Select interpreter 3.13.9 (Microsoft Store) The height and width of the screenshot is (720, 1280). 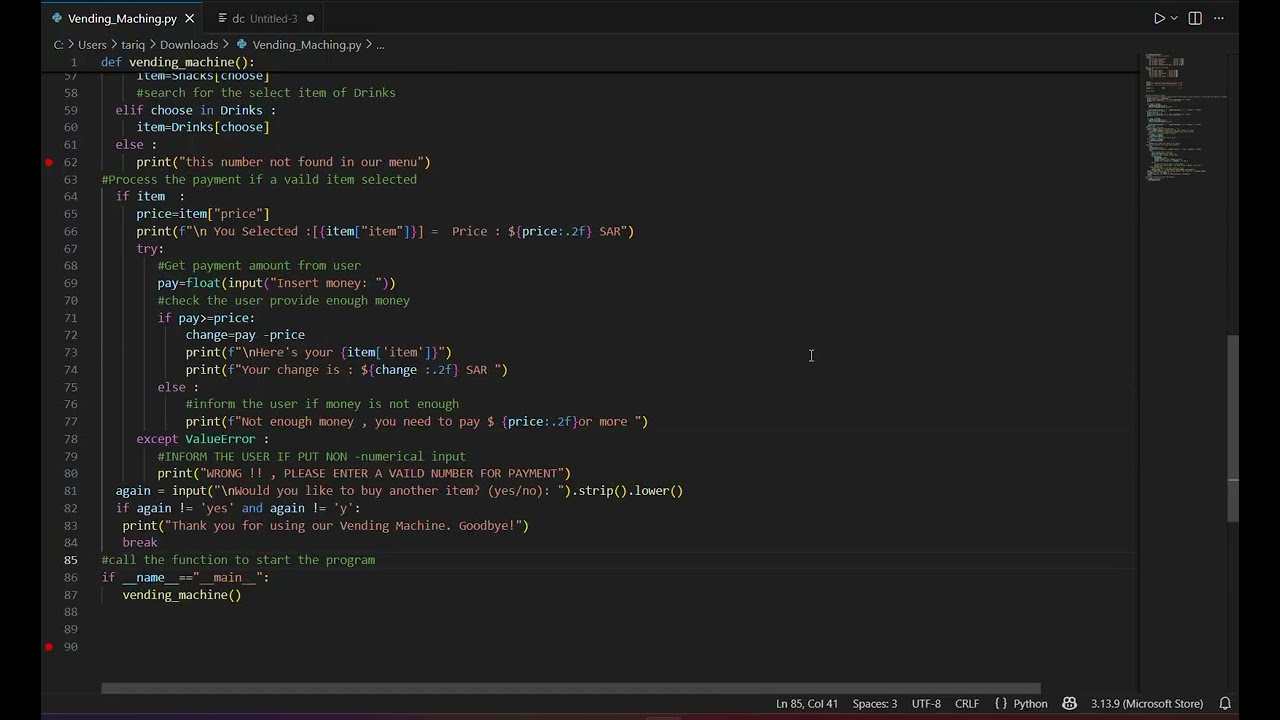click(x=1147, y=704)
